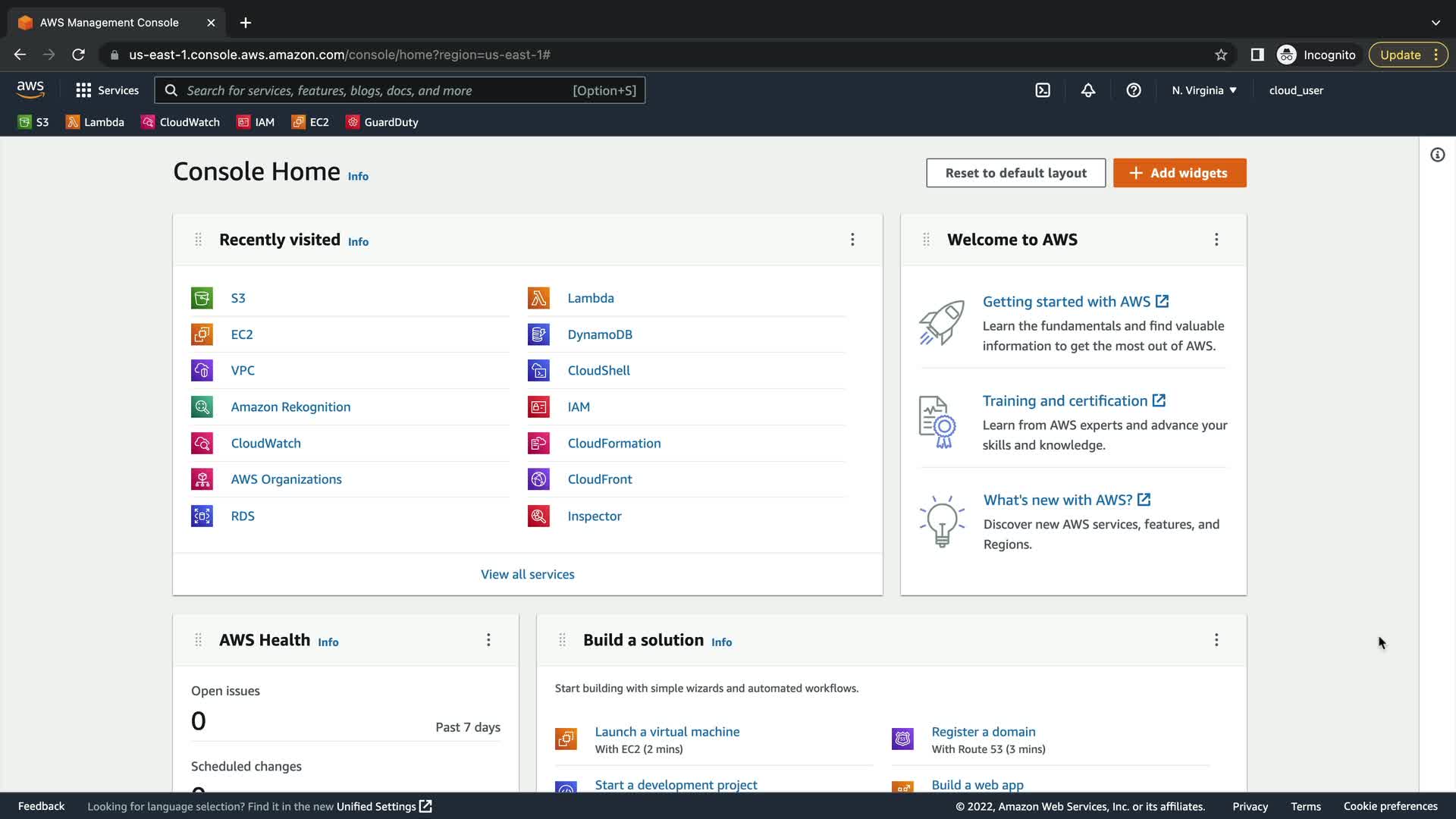Screen dimensions: 1456x819
Task: Click the S3 service icon in Recently visited
Action: point(202,298)
